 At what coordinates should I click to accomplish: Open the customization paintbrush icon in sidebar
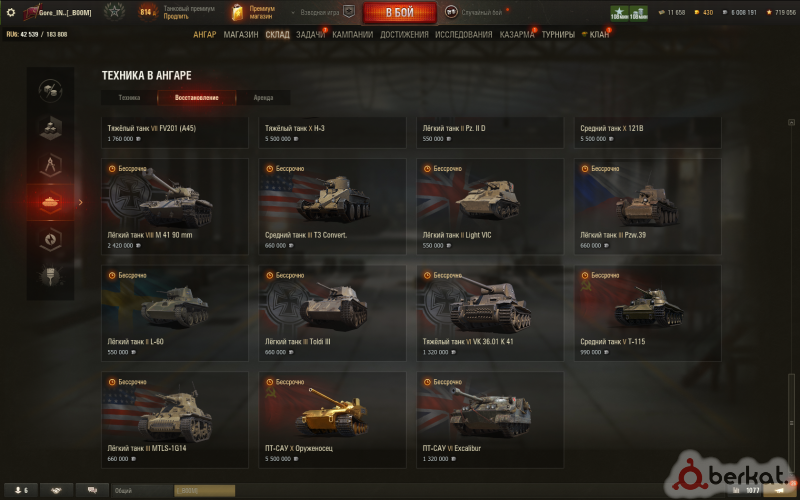tap(50, 277)
